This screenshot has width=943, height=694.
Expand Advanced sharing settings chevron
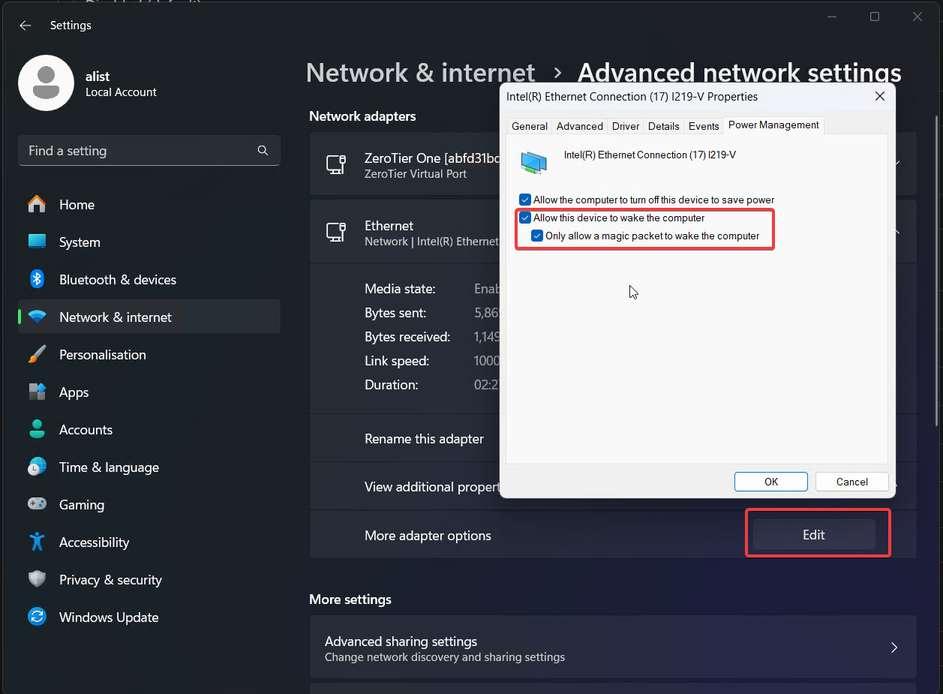(894, 648)
